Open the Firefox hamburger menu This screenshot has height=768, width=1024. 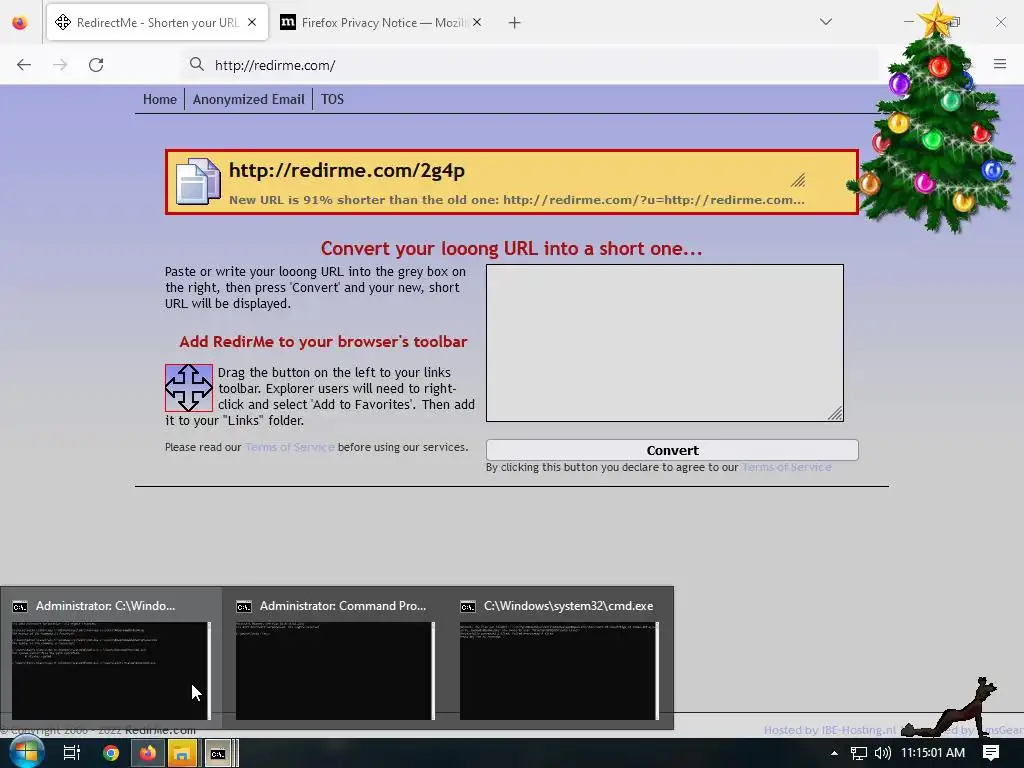point(1000,64)
